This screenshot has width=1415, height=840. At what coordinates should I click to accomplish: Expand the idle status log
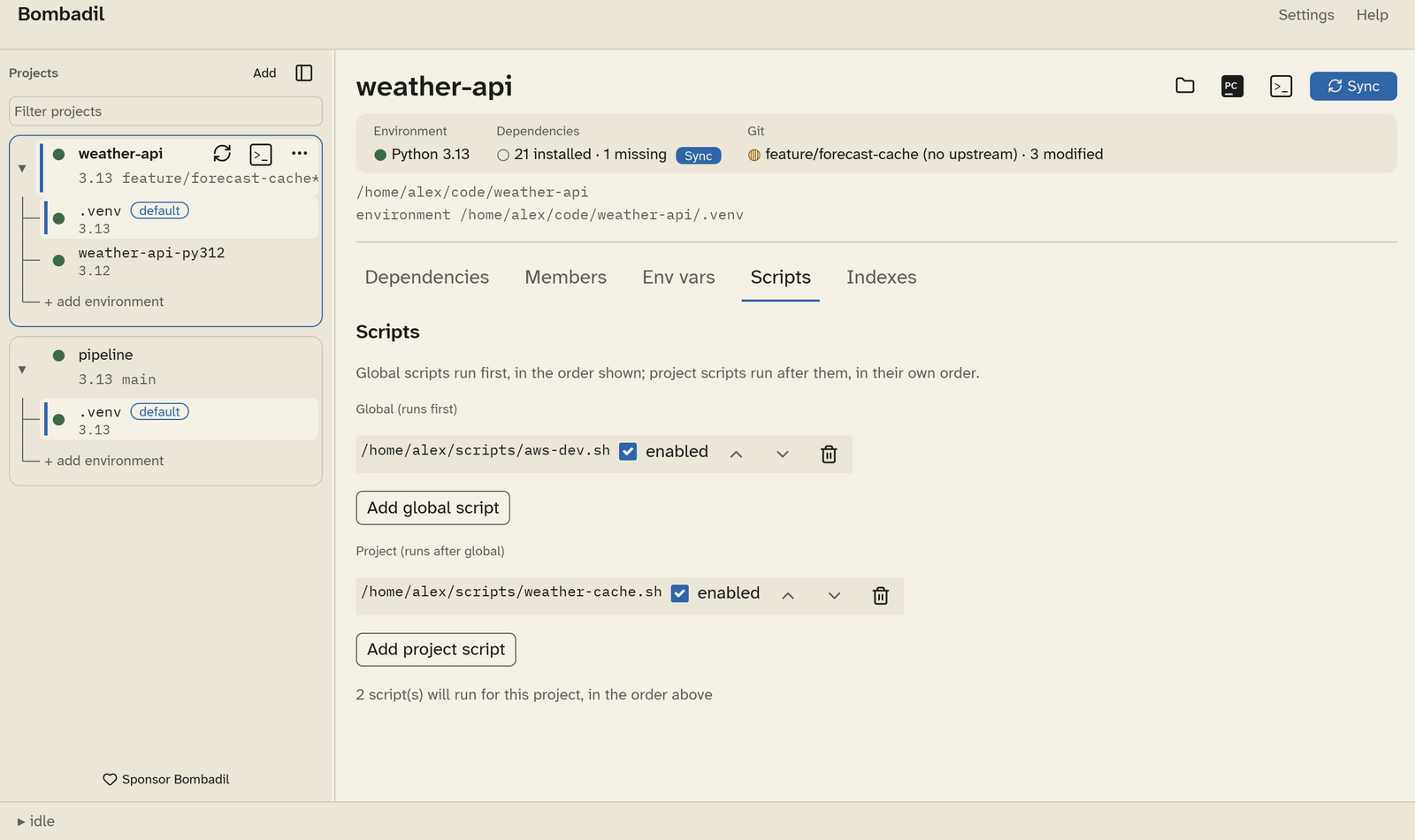(x=36, y=821)
